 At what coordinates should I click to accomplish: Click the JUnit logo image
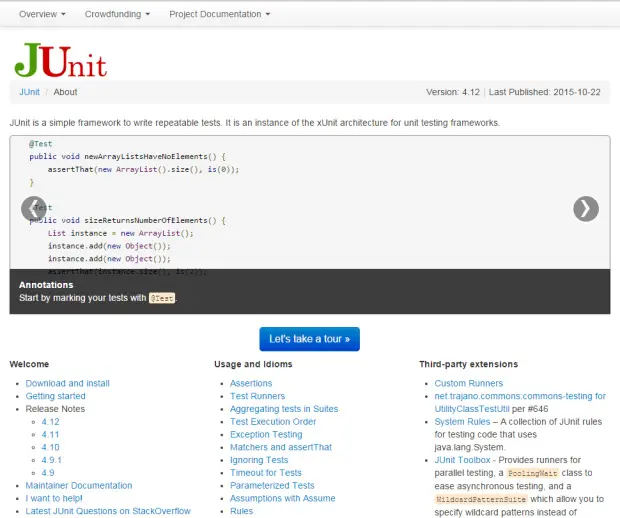(x=60, y=60)
